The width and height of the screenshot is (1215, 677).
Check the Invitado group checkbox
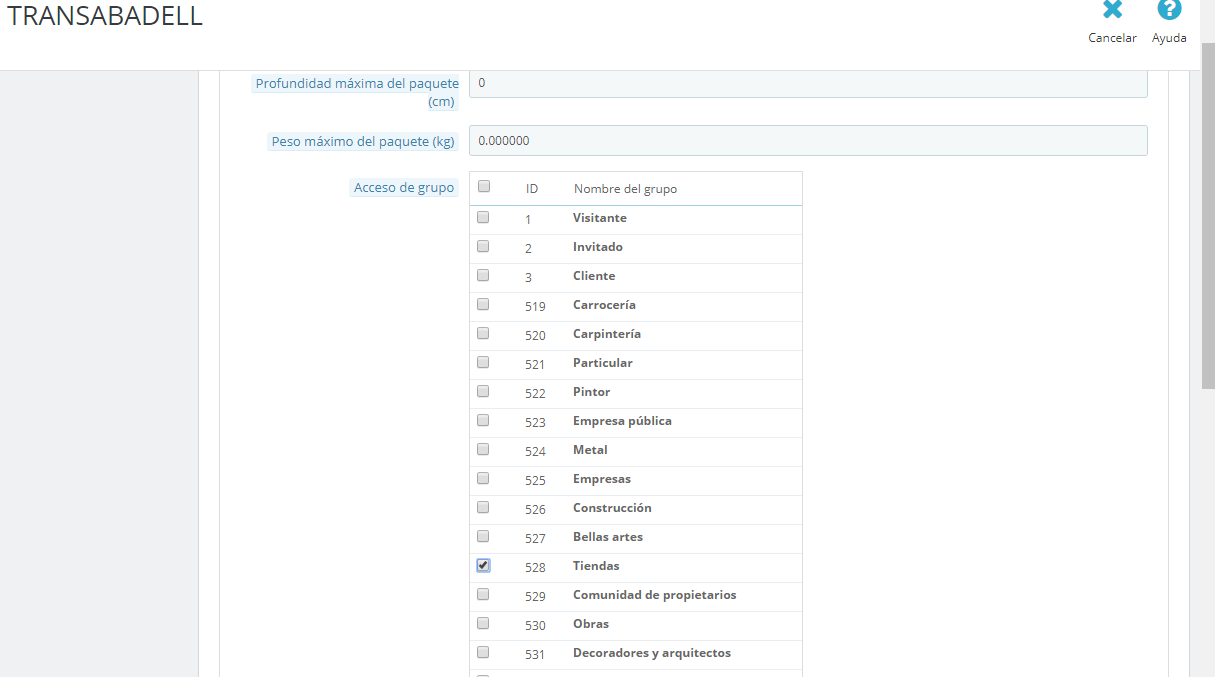pos(484,246)
